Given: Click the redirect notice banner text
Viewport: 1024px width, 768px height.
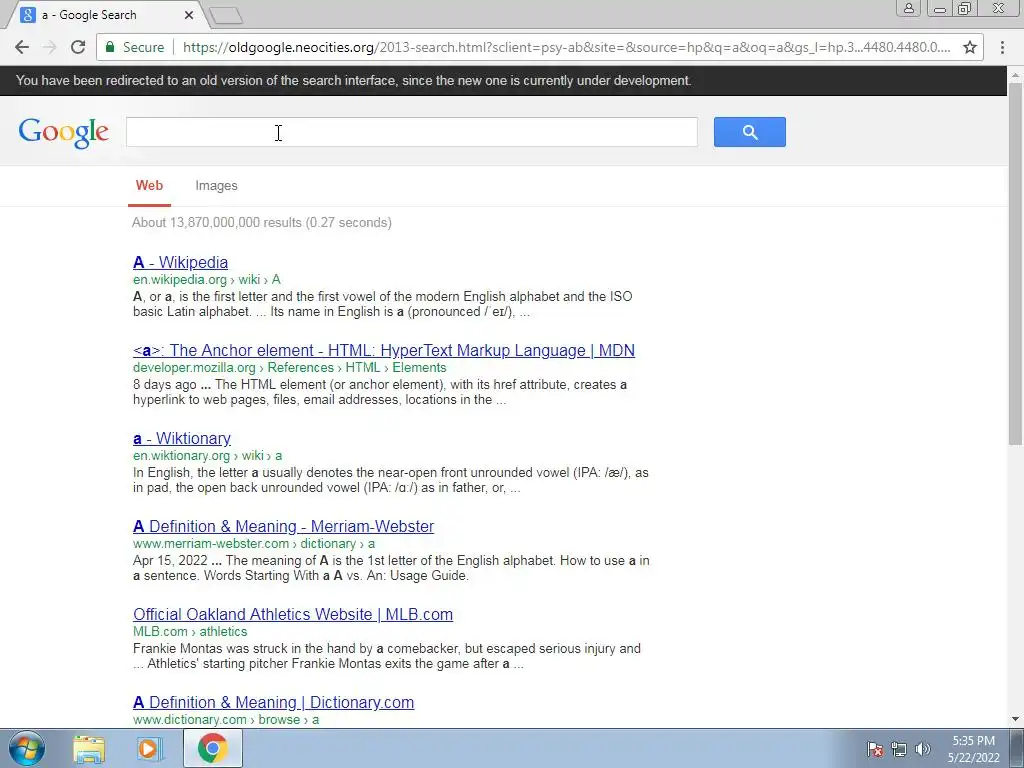Looking at the screenshot, I should [353, 80].
